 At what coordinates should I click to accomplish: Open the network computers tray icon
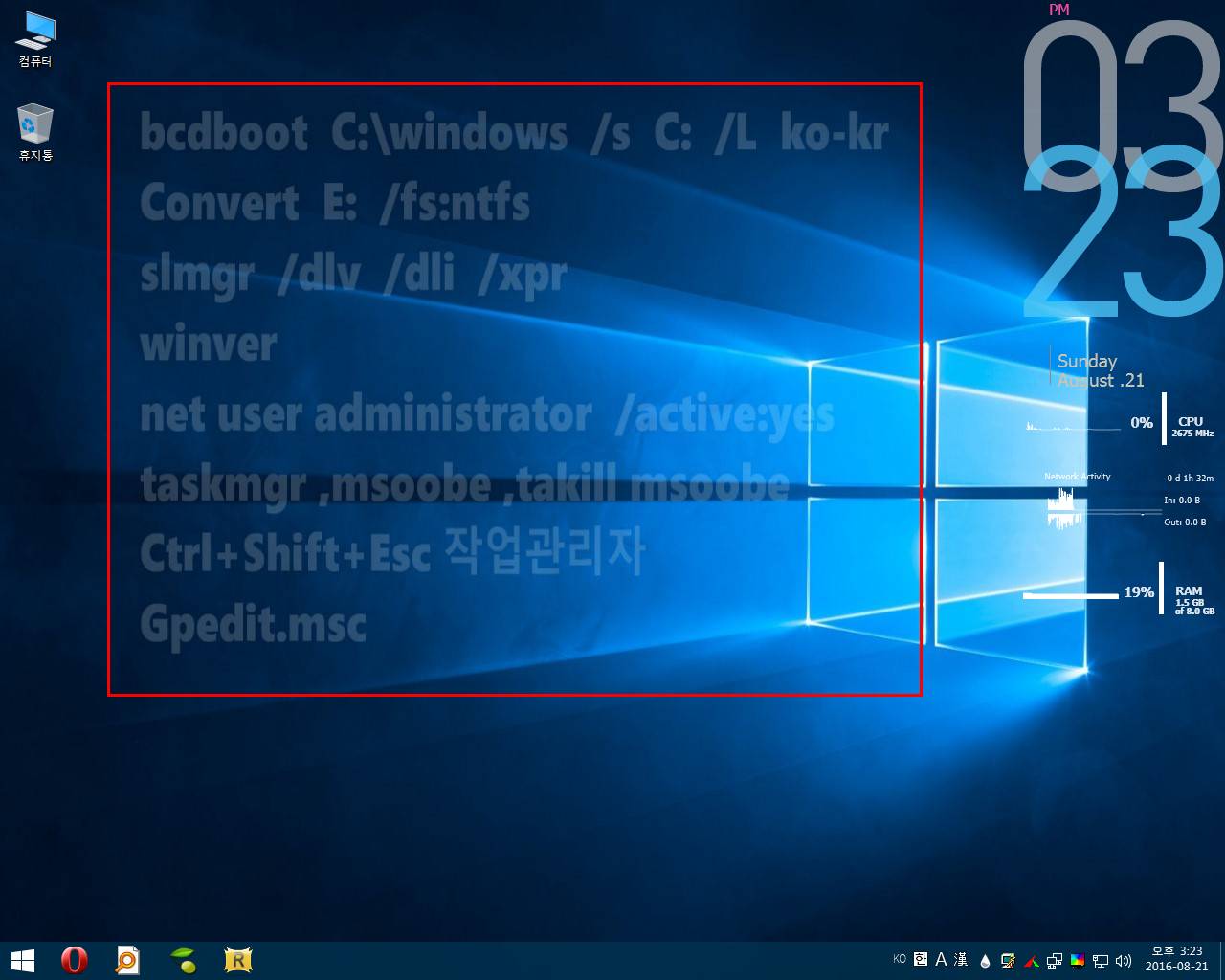point(1055,961)
